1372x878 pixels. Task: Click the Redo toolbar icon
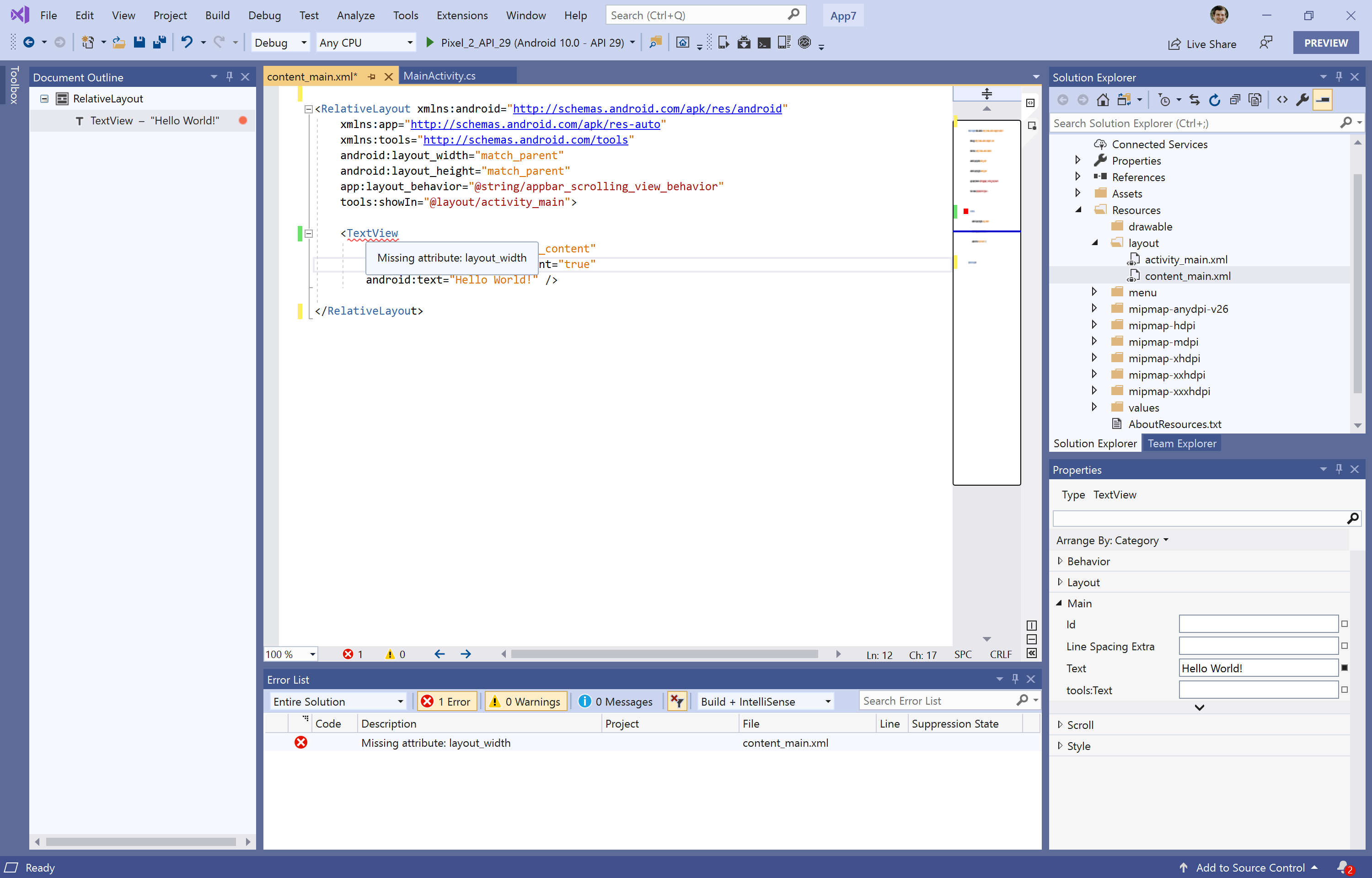click(x=219, y=42)
